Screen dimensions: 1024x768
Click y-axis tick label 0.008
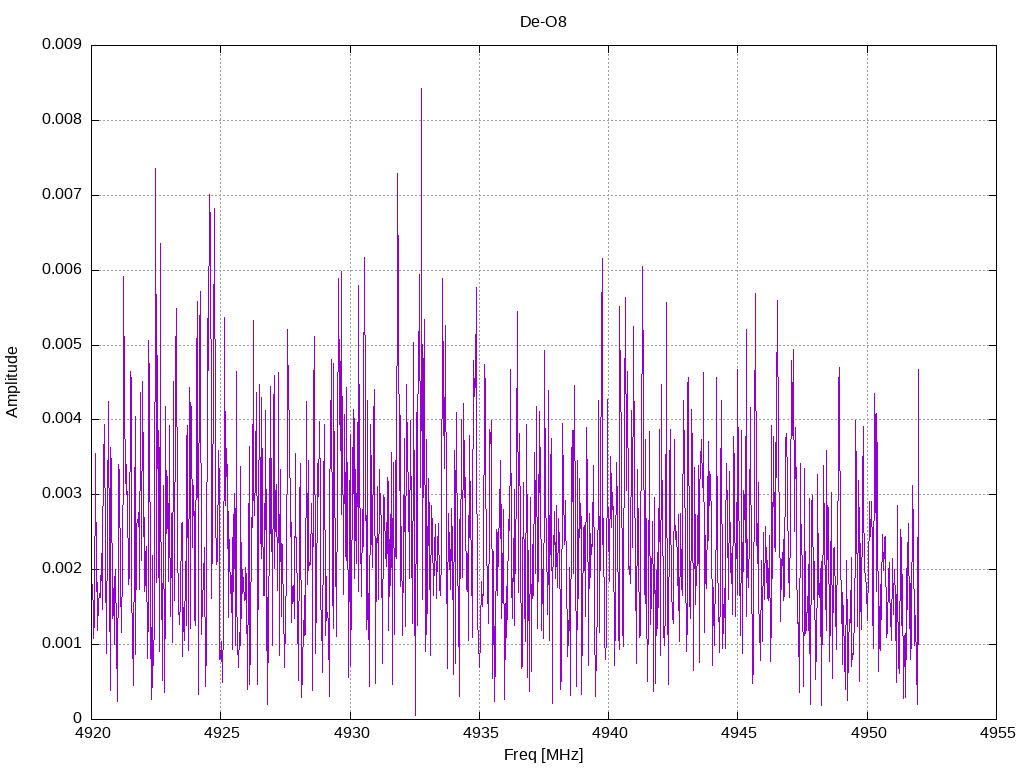point(62,120)
